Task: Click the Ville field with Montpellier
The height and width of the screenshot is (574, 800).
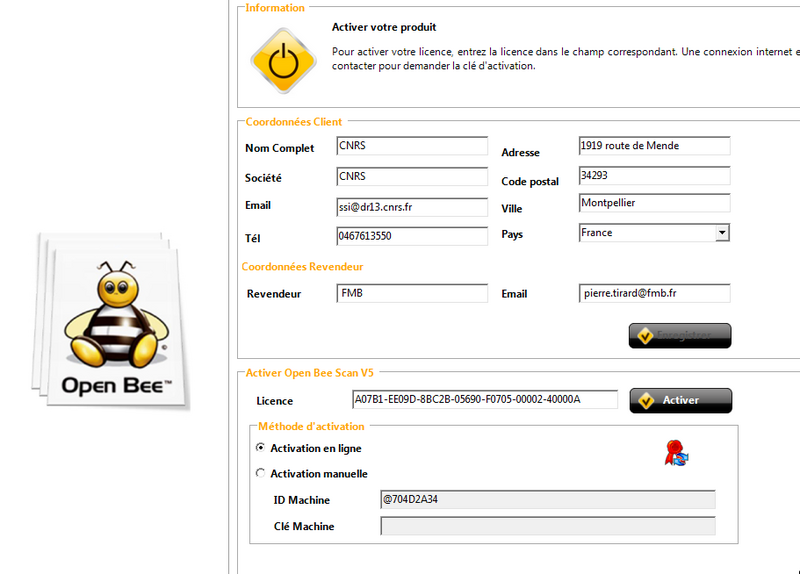Action: click(x=654, y=203)
